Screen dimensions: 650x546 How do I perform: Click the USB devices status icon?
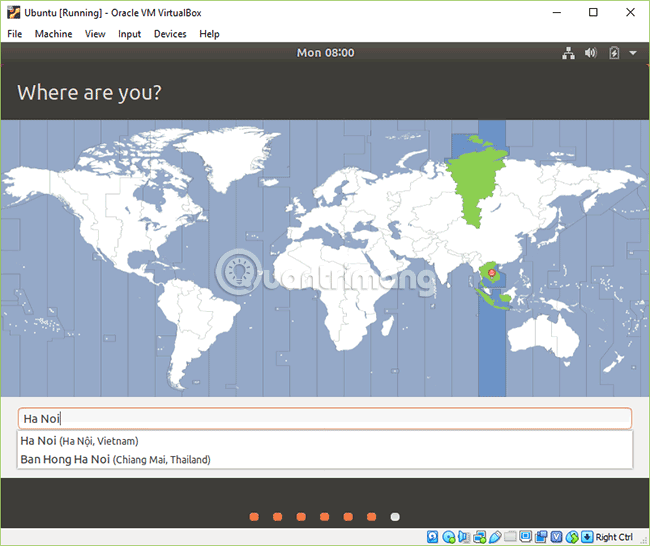[x=495, y=537]
